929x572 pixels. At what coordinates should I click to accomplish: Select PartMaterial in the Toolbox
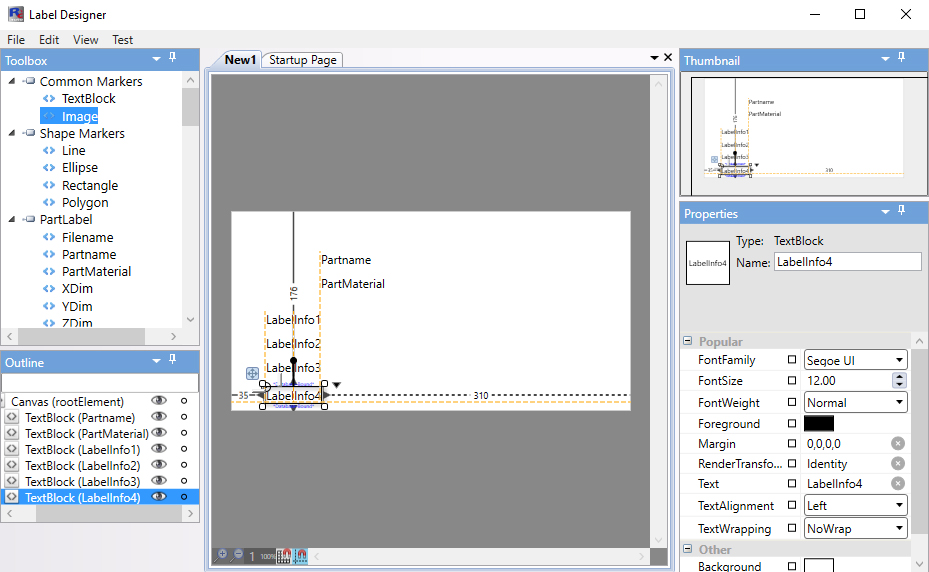click(97, 271)
